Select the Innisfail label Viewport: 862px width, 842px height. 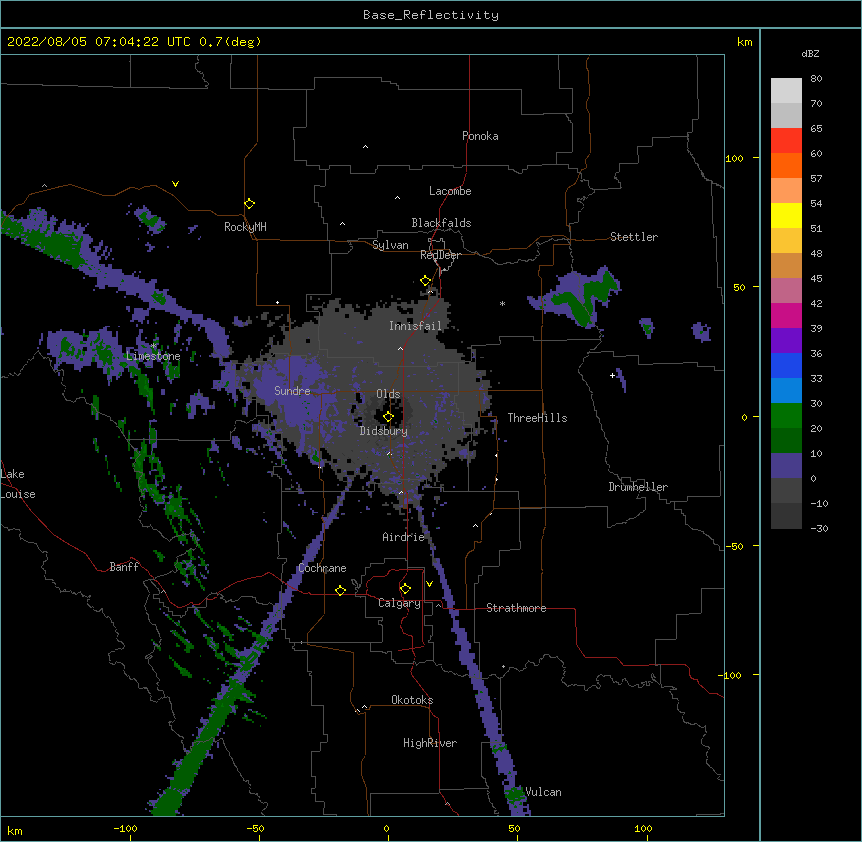point(415,326)
